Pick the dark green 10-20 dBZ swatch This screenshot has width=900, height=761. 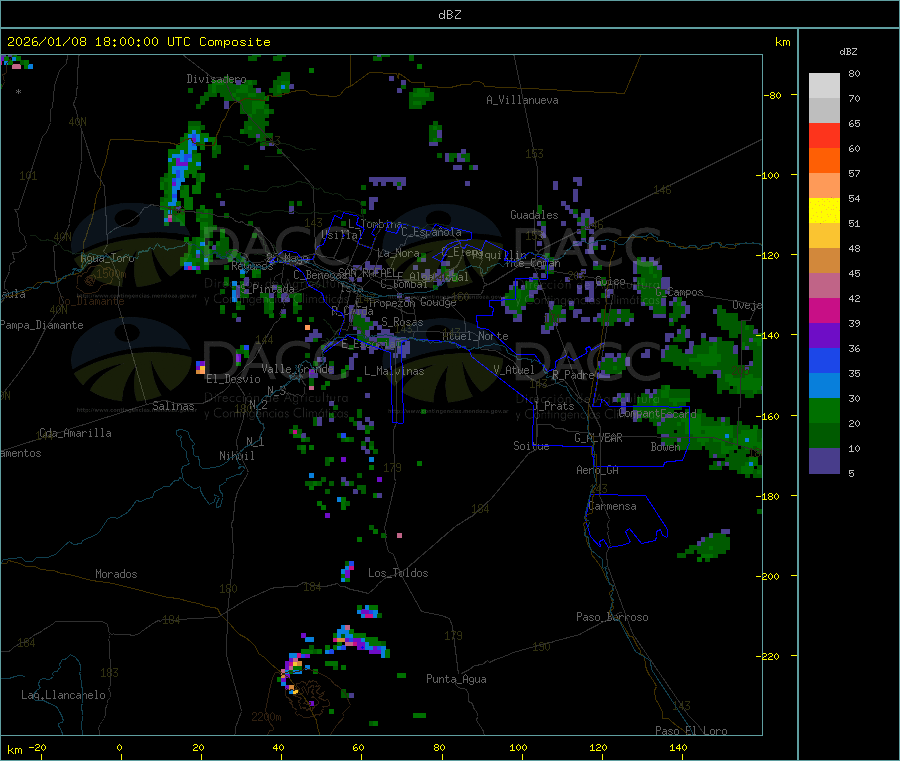(x=824, y=436)
